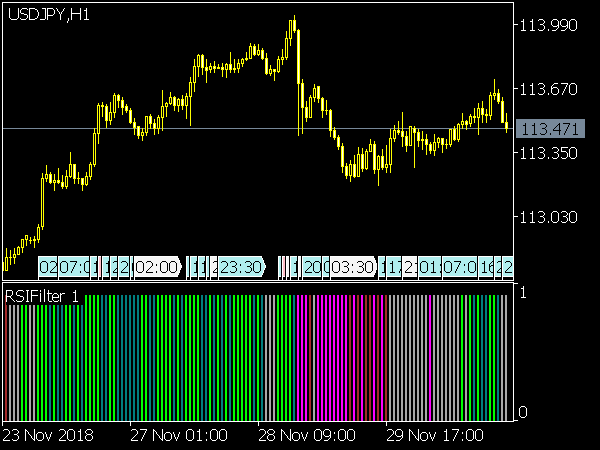
Task: Select the 113.471 current price label
Action: (x=550, y=129)
